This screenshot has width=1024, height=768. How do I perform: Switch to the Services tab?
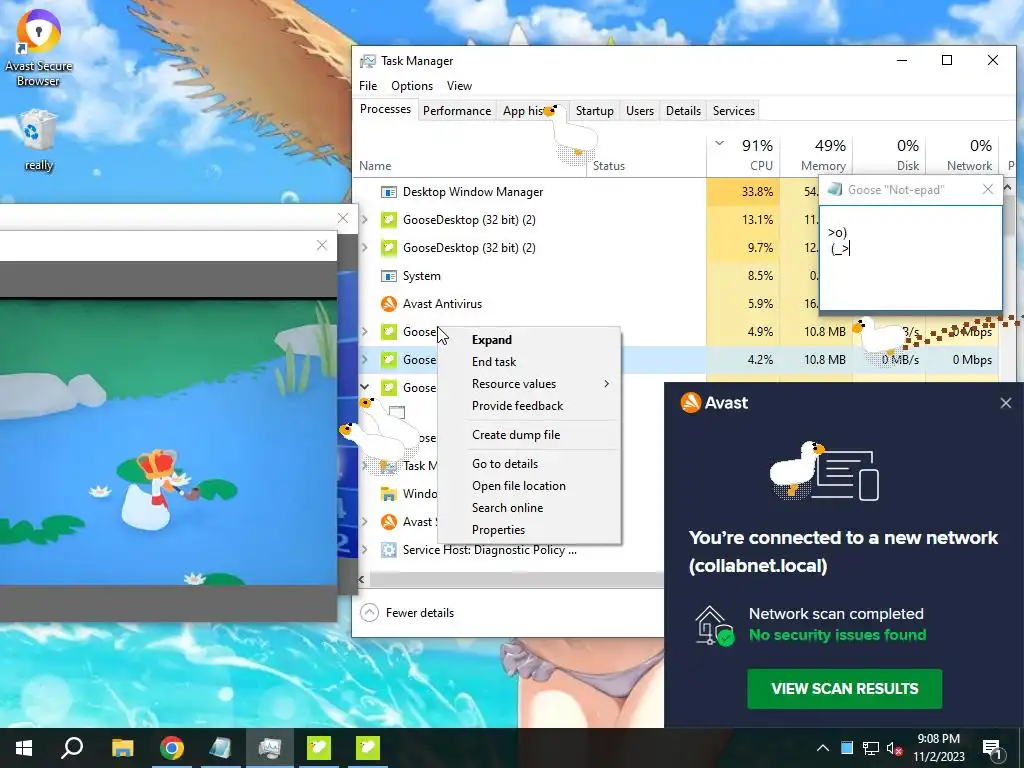pos(733,111)
